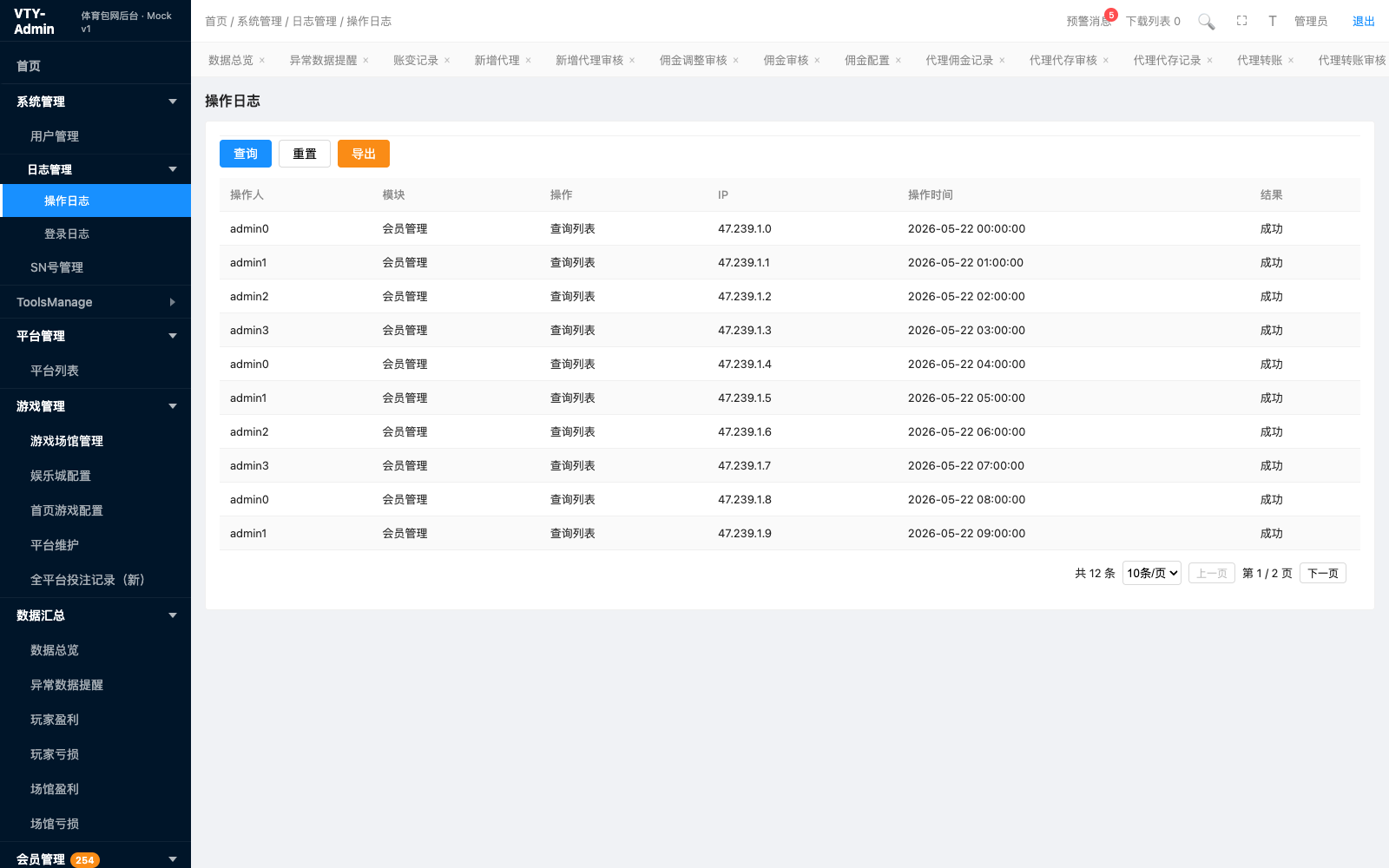
Task: Click the VTY-Admin logo title
Action: click(x=34, y=22)
